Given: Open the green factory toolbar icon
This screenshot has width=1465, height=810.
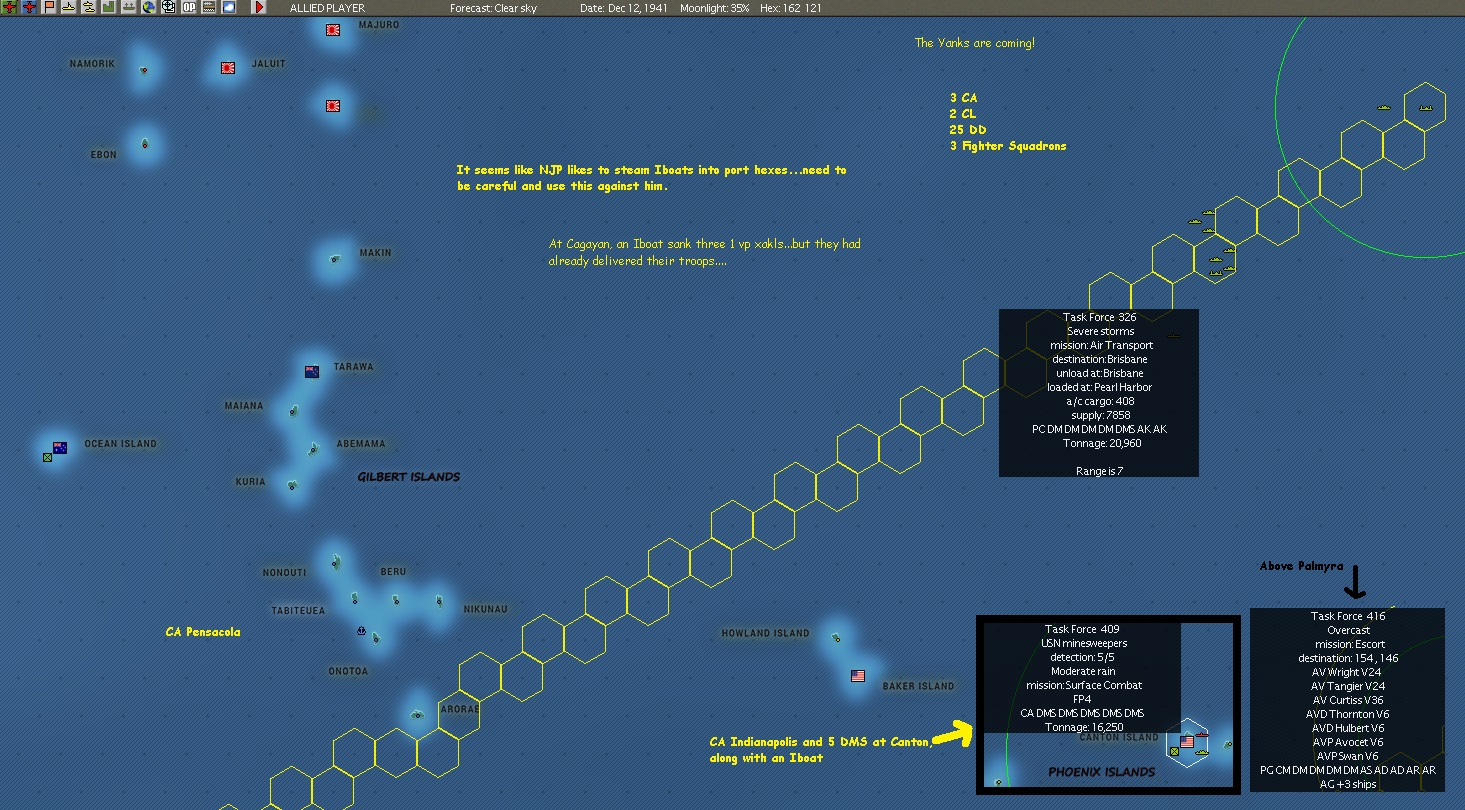Looking at the screenshot, I should [x=108, y=7].
